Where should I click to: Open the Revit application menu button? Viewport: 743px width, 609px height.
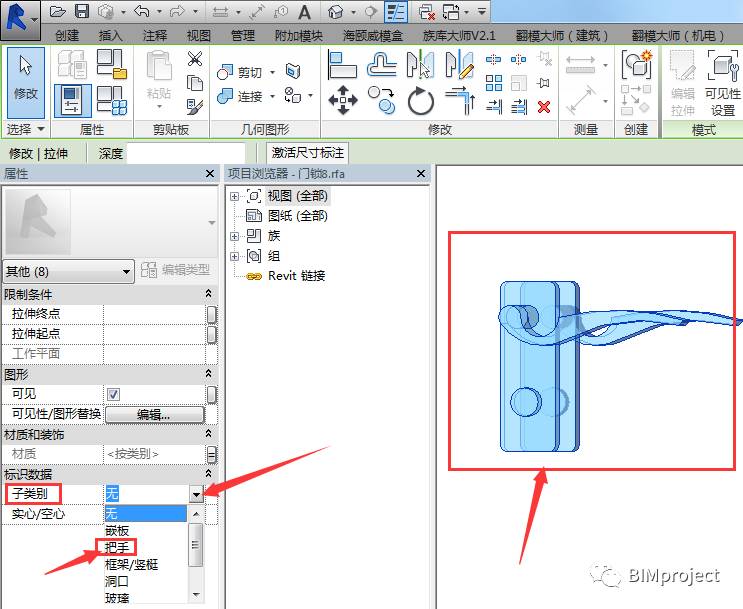tap(20, 19)
